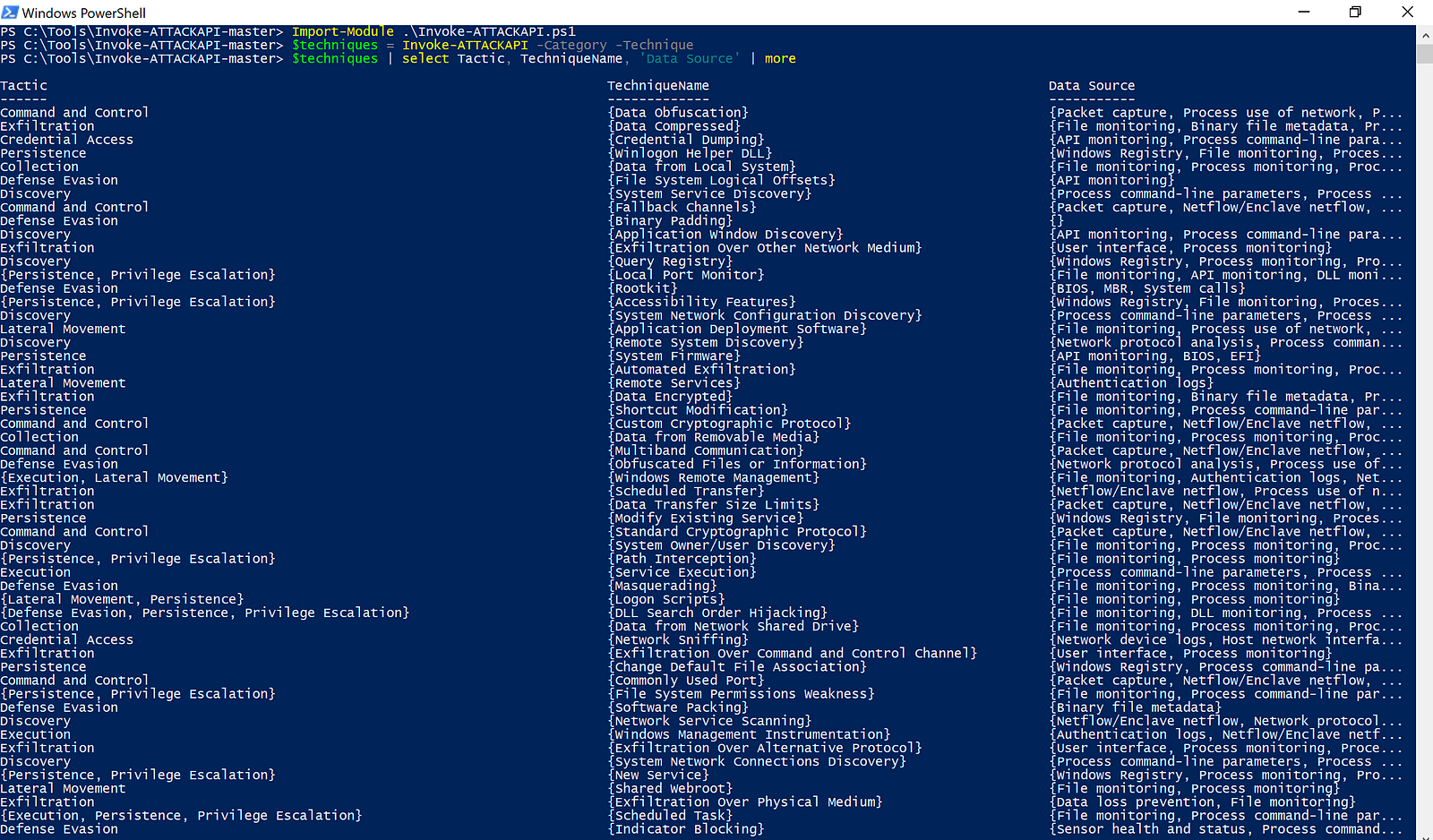Click the yellow 'Invoke-ATTACKAPI' cmdlet text
Image resolution: width=1433 pixels, height=840 pixels.
click(465, 45)
